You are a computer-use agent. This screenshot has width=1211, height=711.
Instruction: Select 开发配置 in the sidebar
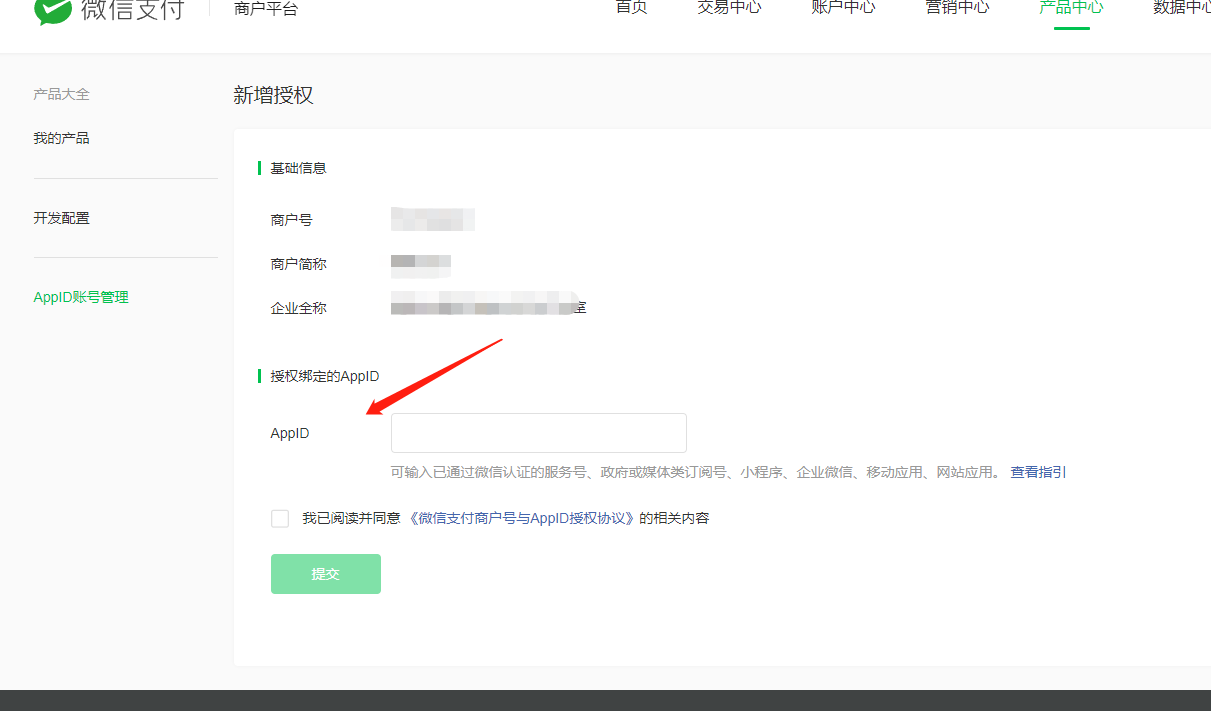(61, 218)
